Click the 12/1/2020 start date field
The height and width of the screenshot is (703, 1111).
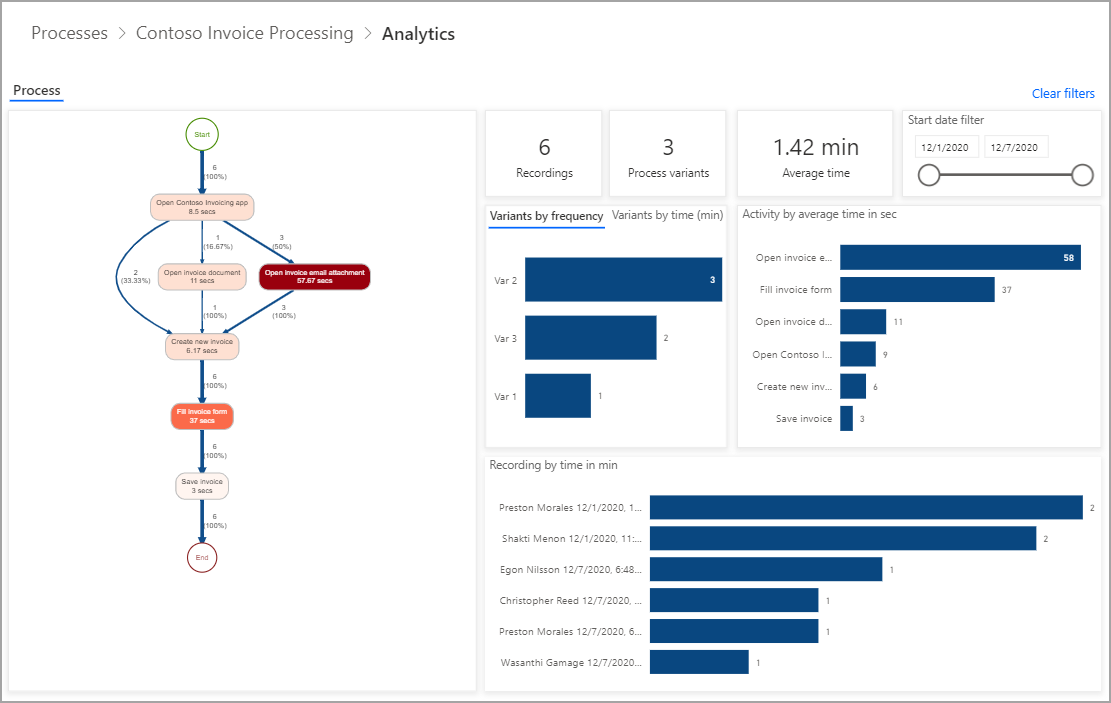[946, 146]
